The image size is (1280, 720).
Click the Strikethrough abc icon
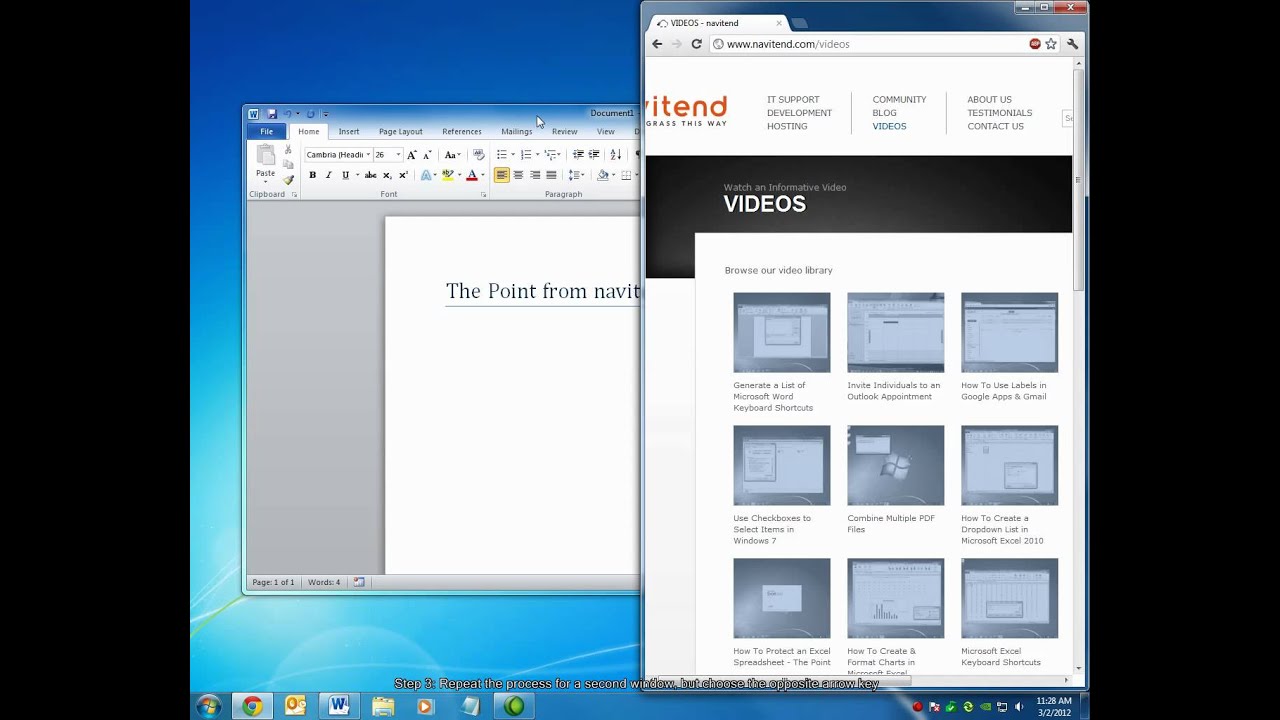[370, 175]
